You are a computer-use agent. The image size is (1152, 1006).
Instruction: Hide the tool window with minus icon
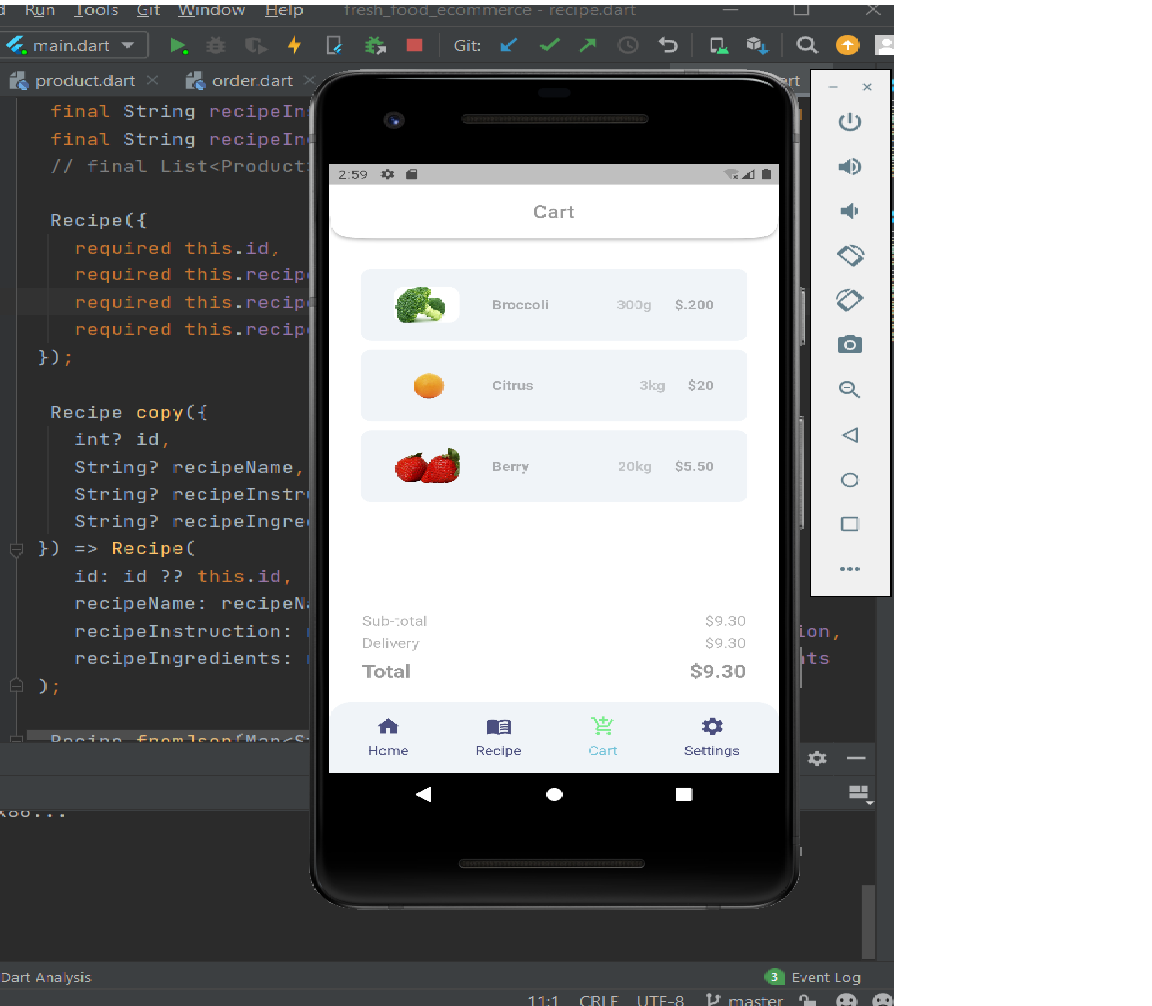pyautogui.click(x=856, y=758)
